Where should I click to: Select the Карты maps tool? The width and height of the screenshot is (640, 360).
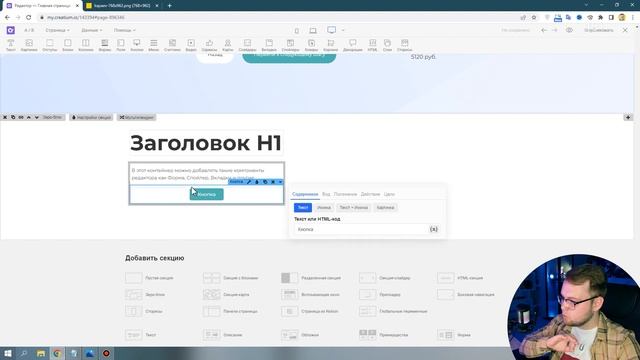coord(228,45)
